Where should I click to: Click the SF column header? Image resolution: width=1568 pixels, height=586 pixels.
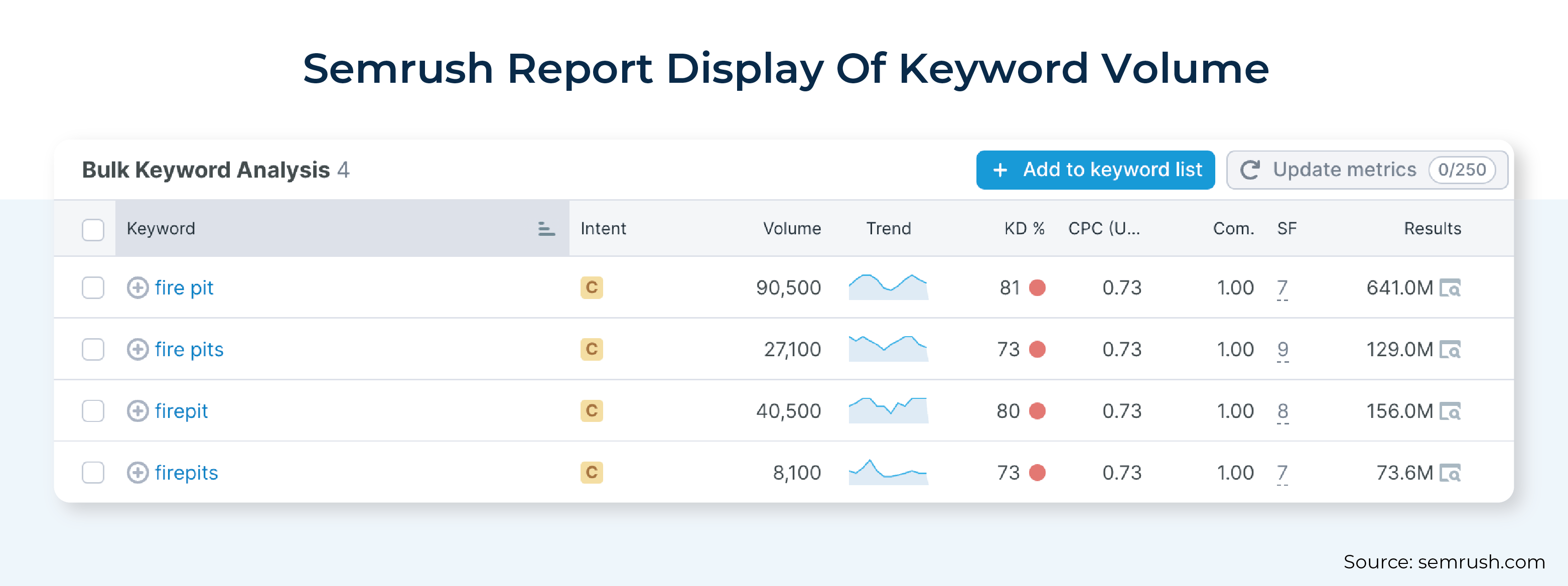point(1287,229)
